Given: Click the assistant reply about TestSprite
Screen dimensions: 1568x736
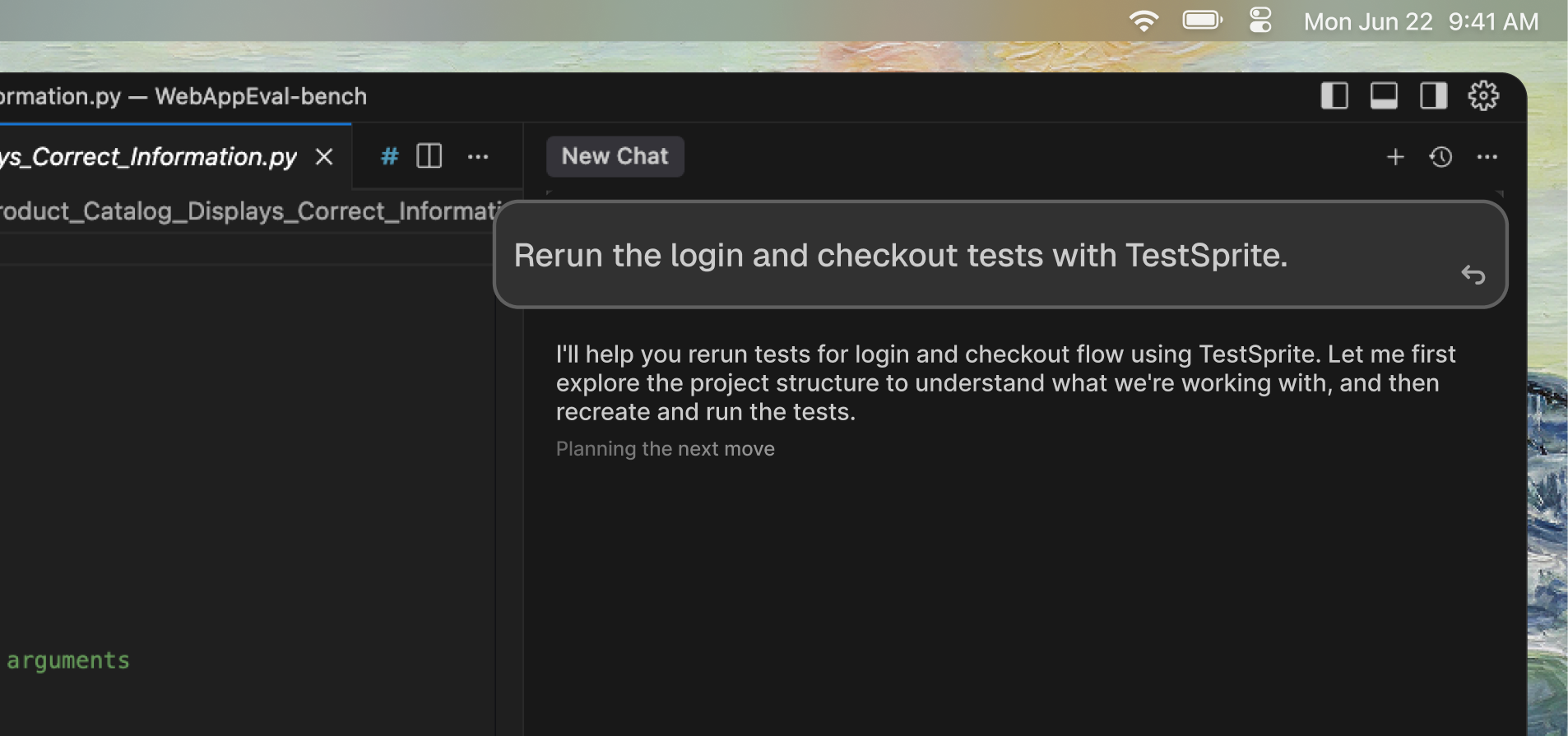Looking at the screenshot, I should [1005, 383].
